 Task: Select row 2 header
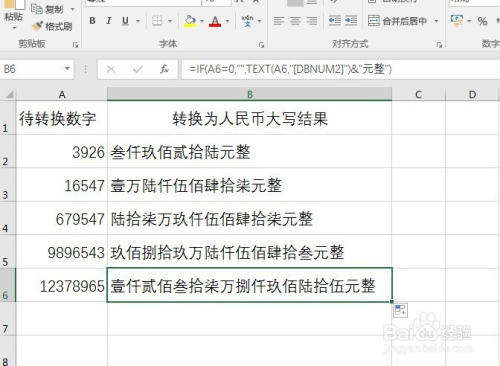7,151
